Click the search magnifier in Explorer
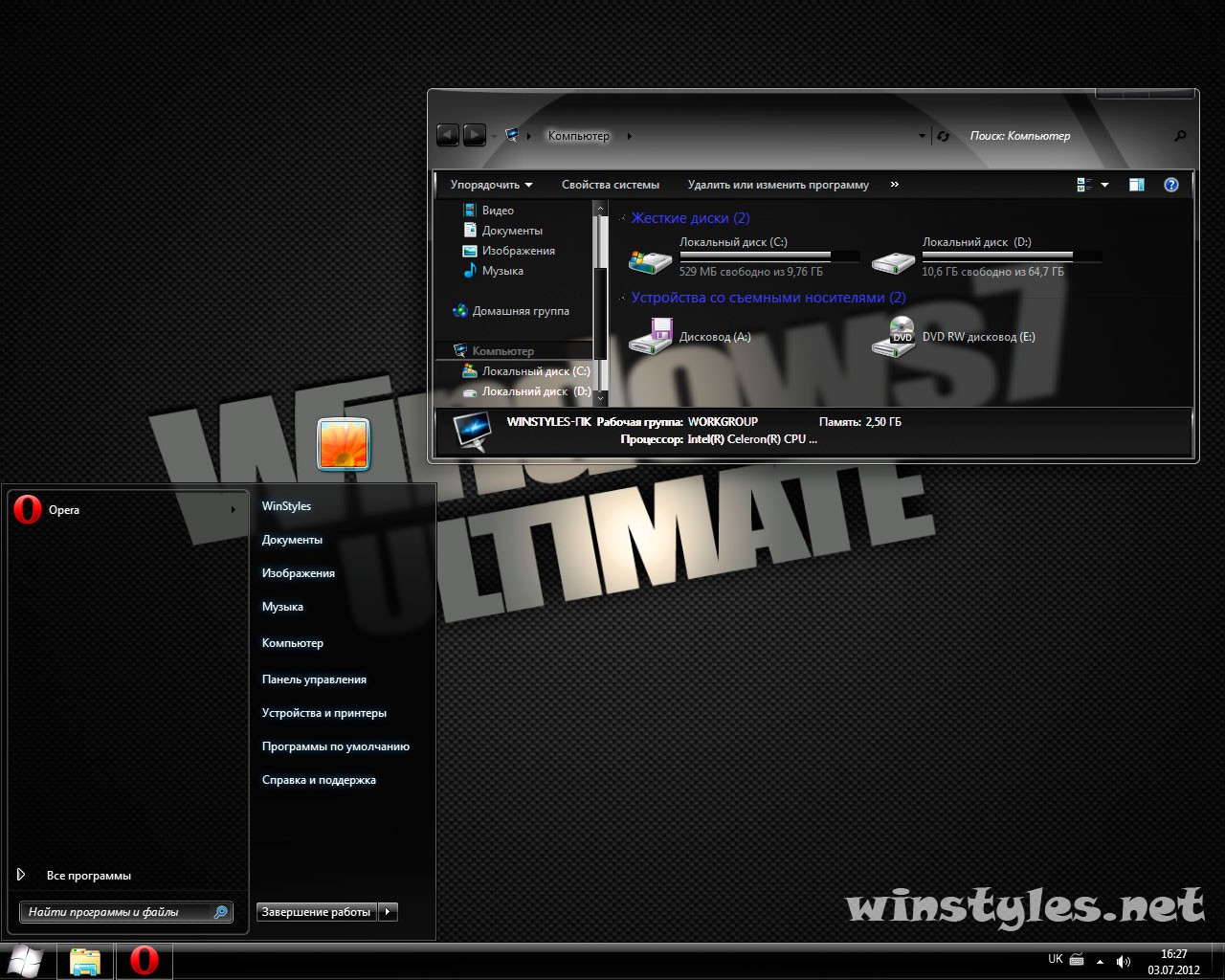Viewport: 1225px width, 980px height. click(x=1180, y=136)
